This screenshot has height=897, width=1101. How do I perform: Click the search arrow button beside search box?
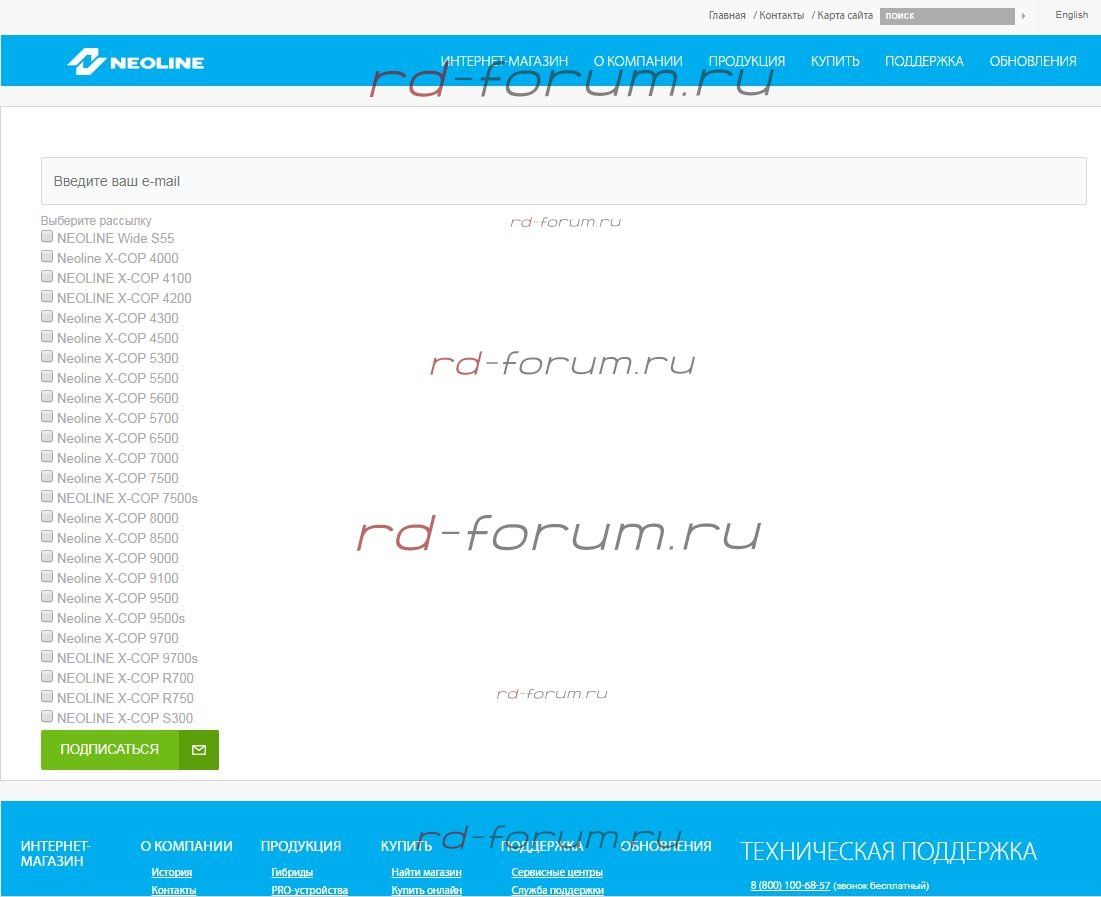pos(1023,16)
